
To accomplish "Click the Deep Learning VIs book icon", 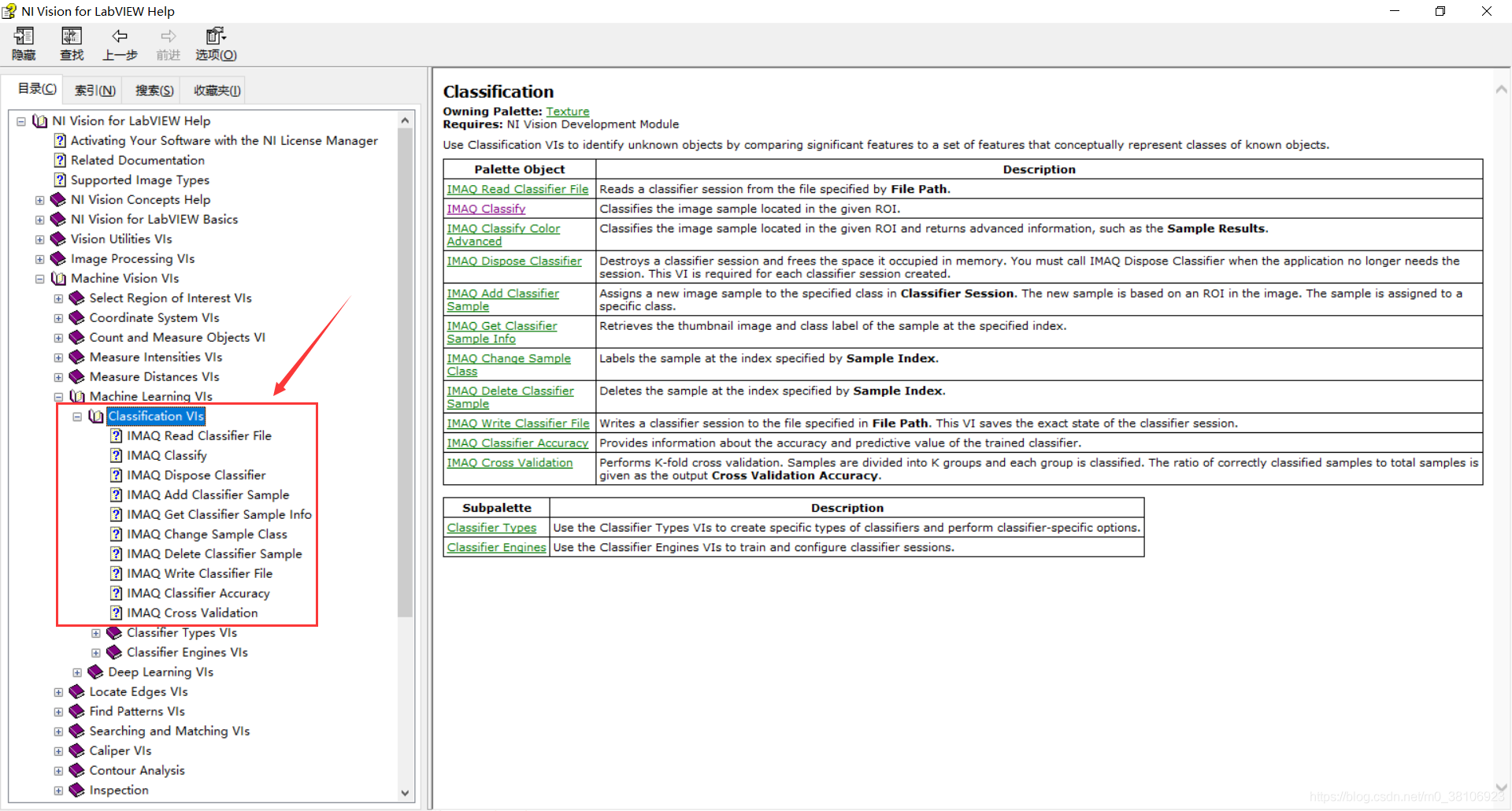I will click(95, 672).
